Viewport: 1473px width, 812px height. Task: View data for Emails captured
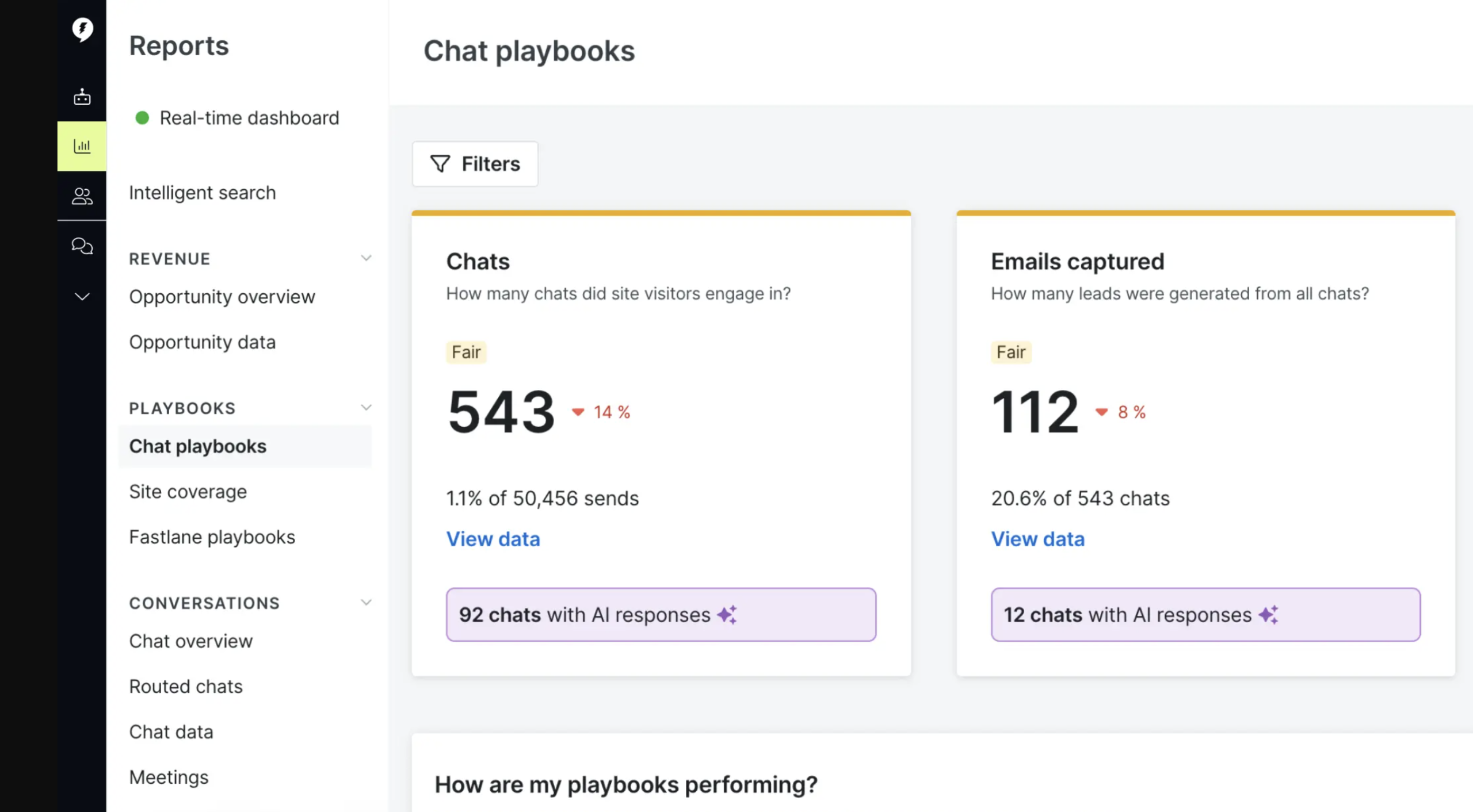pyautogui.click(x=1037, y=539)
